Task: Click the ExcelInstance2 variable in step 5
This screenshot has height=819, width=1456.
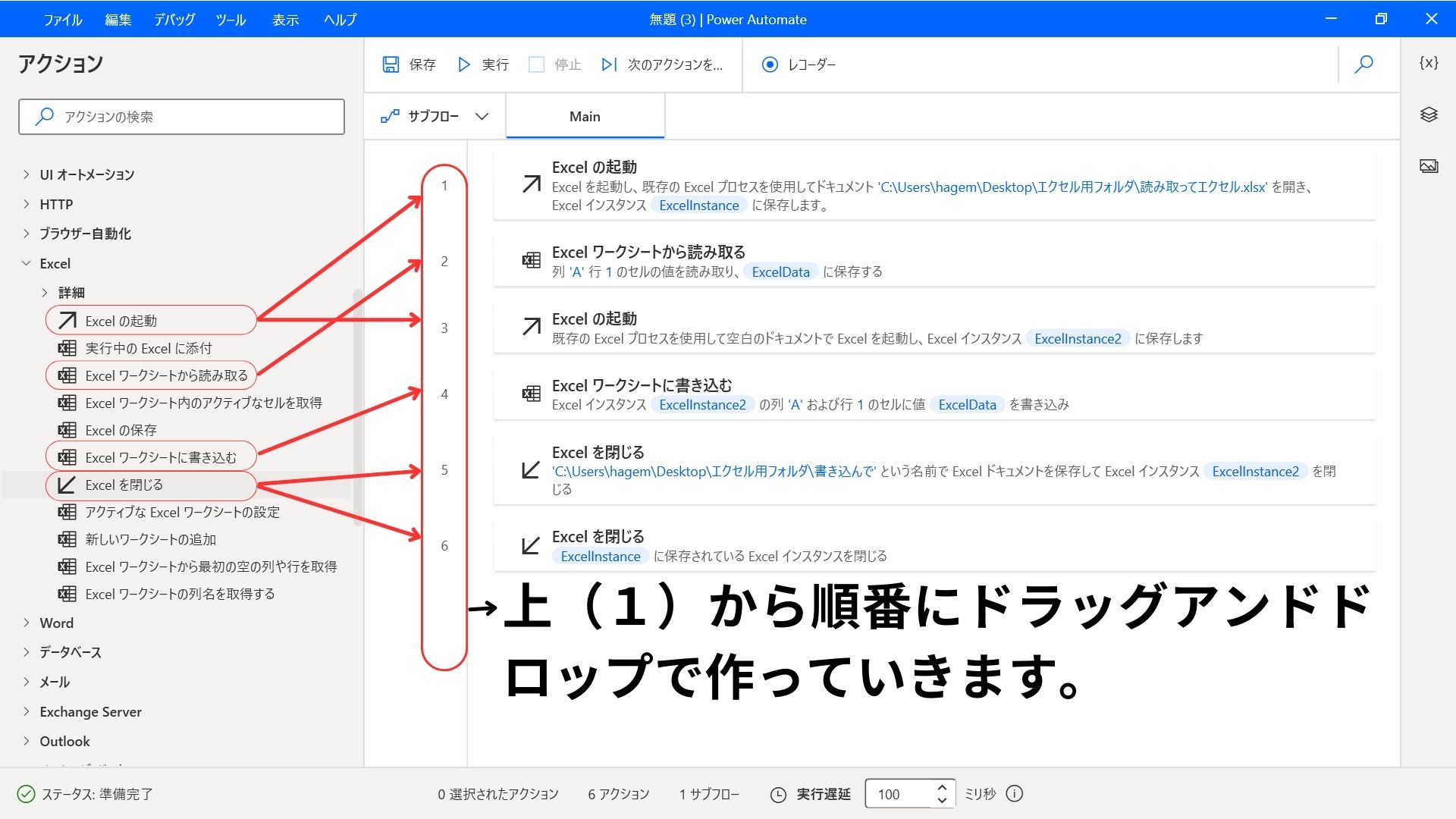Action: (1256, 471)
